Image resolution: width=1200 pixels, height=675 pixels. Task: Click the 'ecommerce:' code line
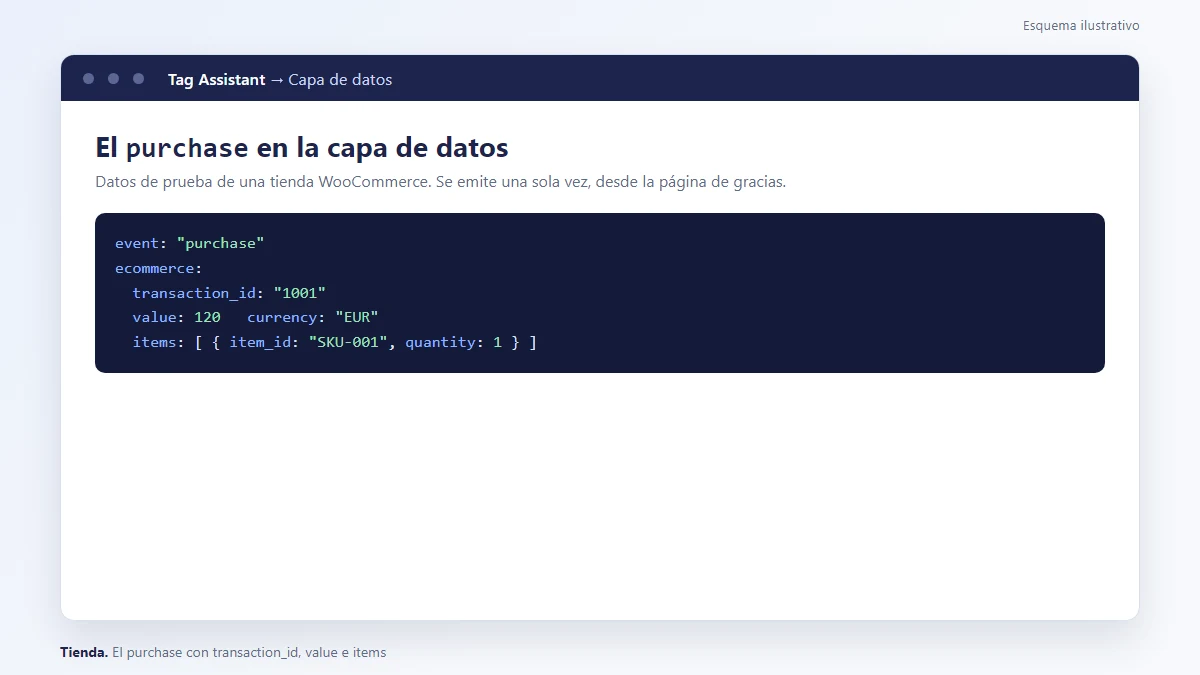[159, 268]
